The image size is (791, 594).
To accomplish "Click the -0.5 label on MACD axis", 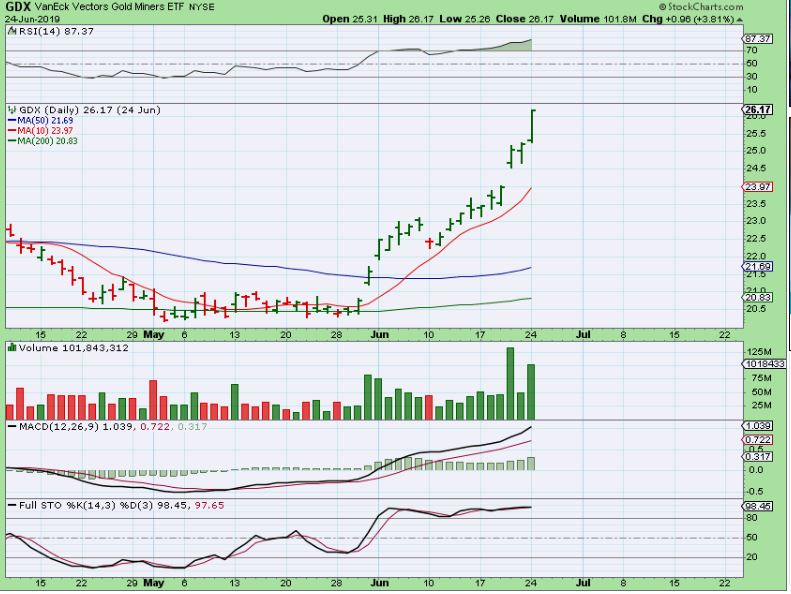I will coord(755,492).
